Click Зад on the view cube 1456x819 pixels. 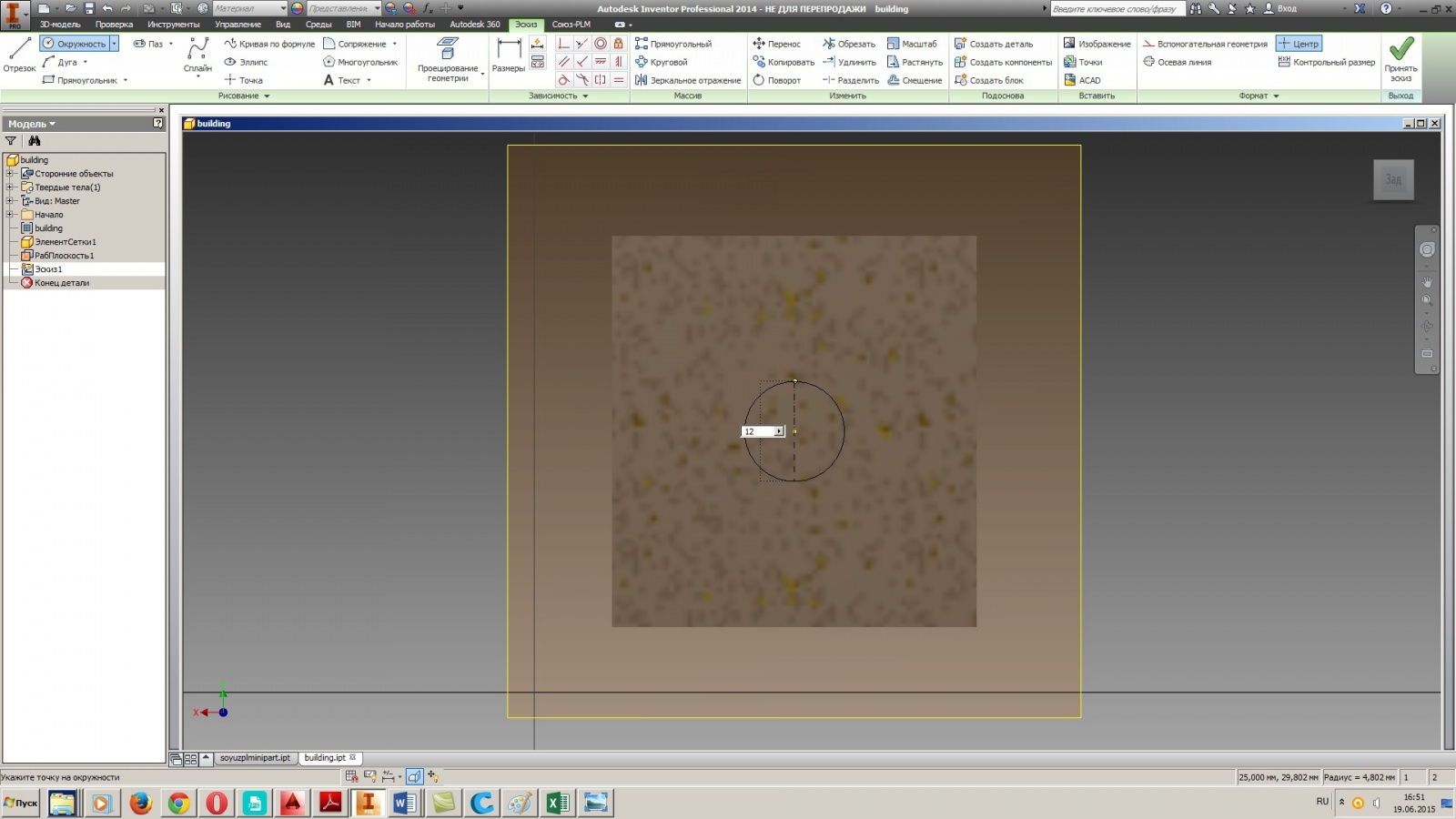[1392, 179]
